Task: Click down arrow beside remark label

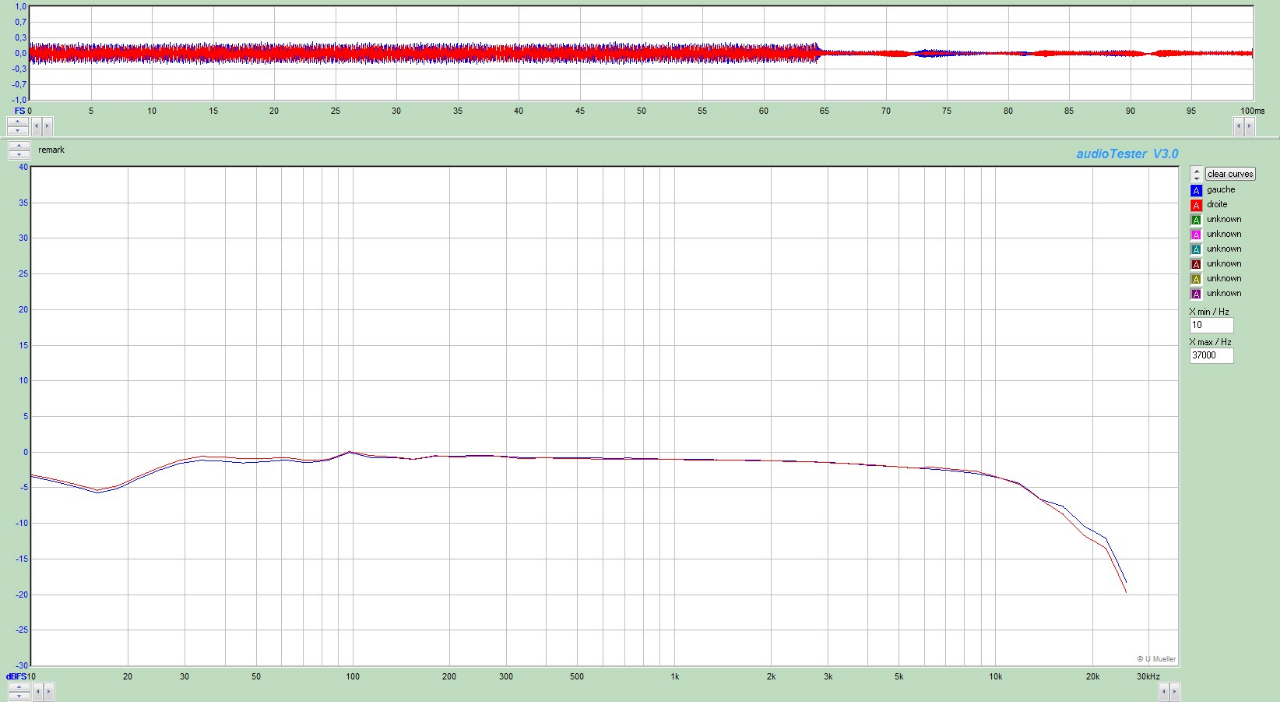Action: click(x=18, y=155)
